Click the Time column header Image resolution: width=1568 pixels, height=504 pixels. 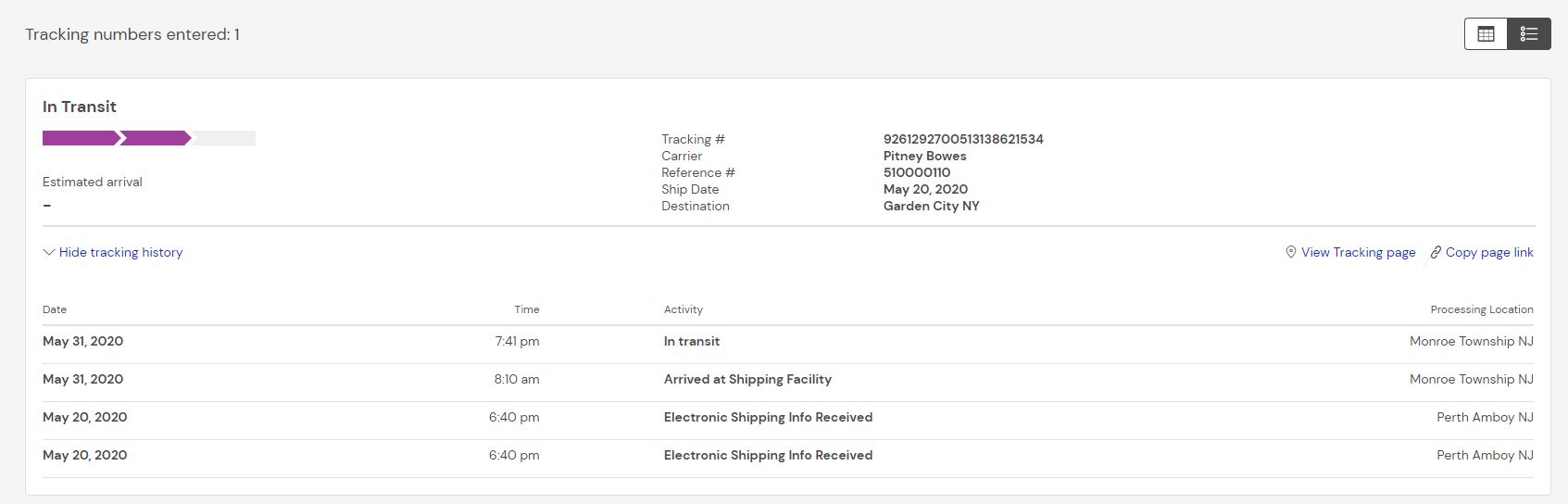click(527, 309)
